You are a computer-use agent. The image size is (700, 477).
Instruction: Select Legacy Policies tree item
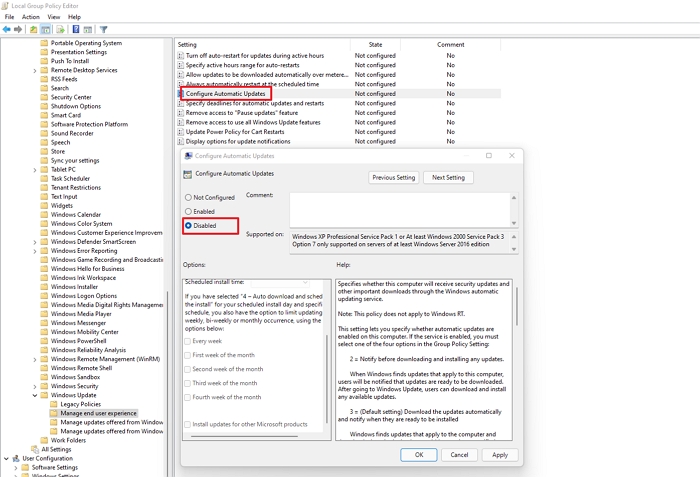(81, 404)
